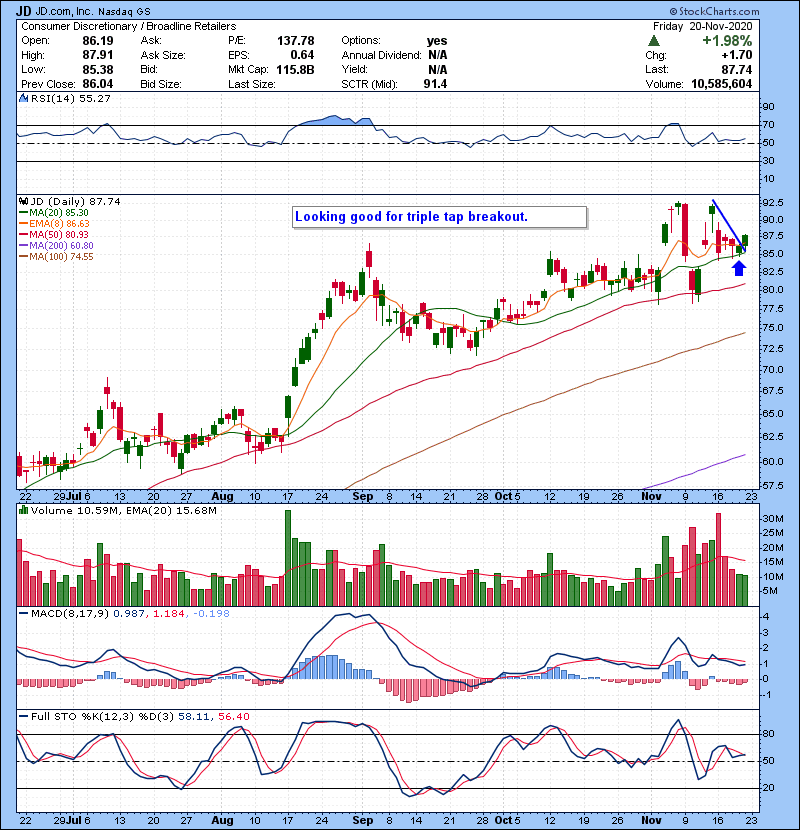Click the Mkt Cap value 115.8B
The image size is (800, 830).
point(295,69)
